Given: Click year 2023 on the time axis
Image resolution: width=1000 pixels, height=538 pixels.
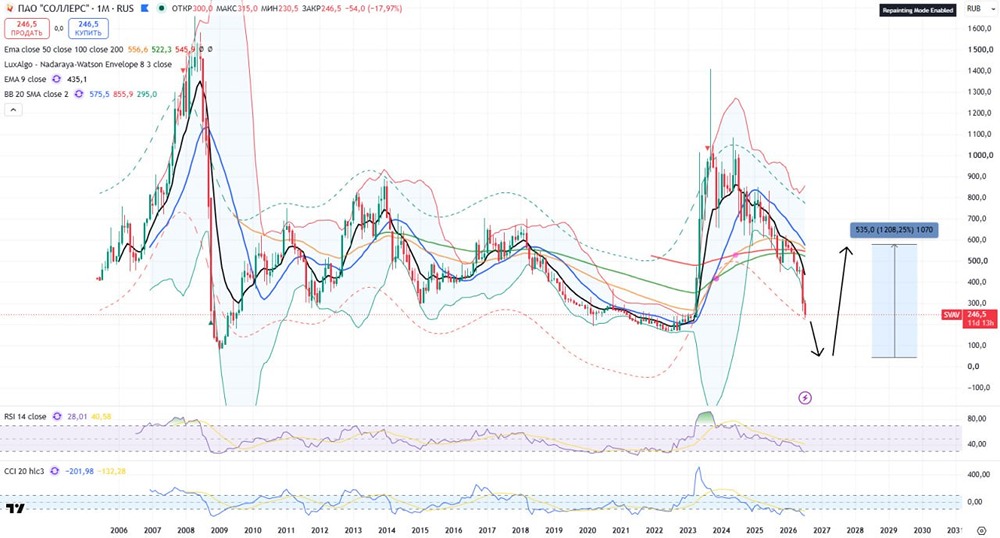Looking at the screenshot, I should click(688, 530).
